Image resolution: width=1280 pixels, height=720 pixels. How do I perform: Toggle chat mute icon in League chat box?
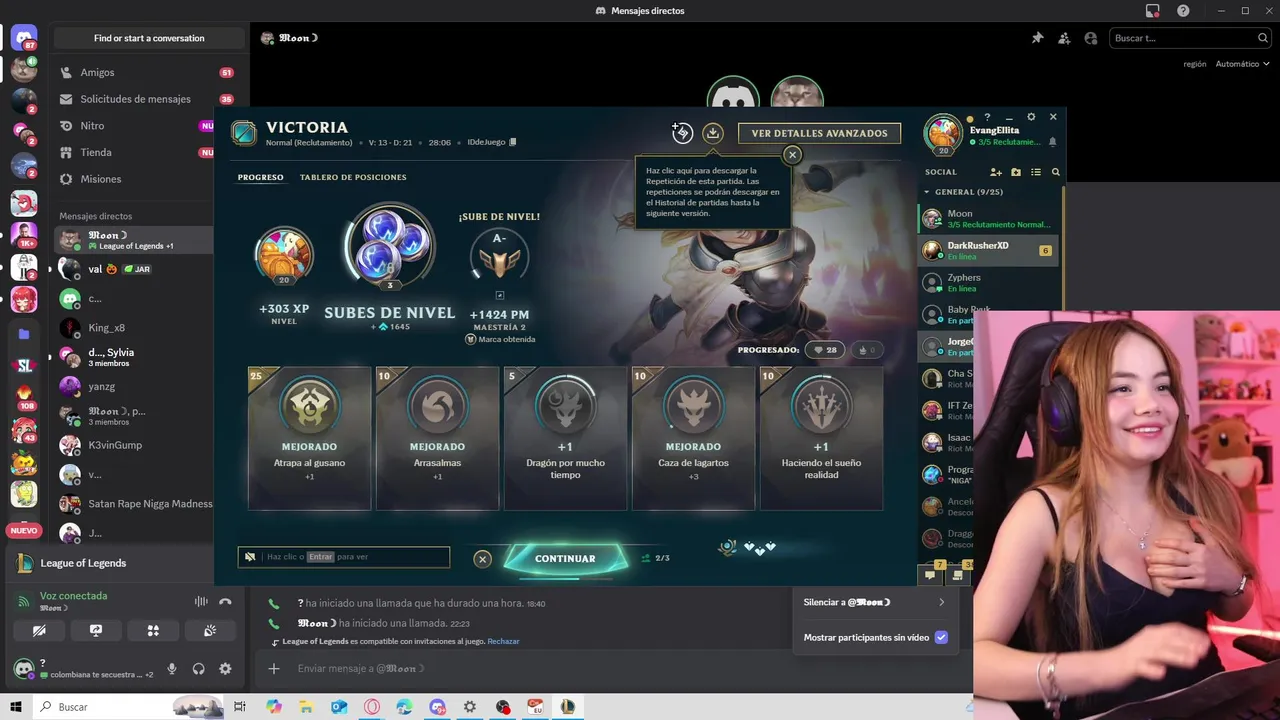(250, 557)
